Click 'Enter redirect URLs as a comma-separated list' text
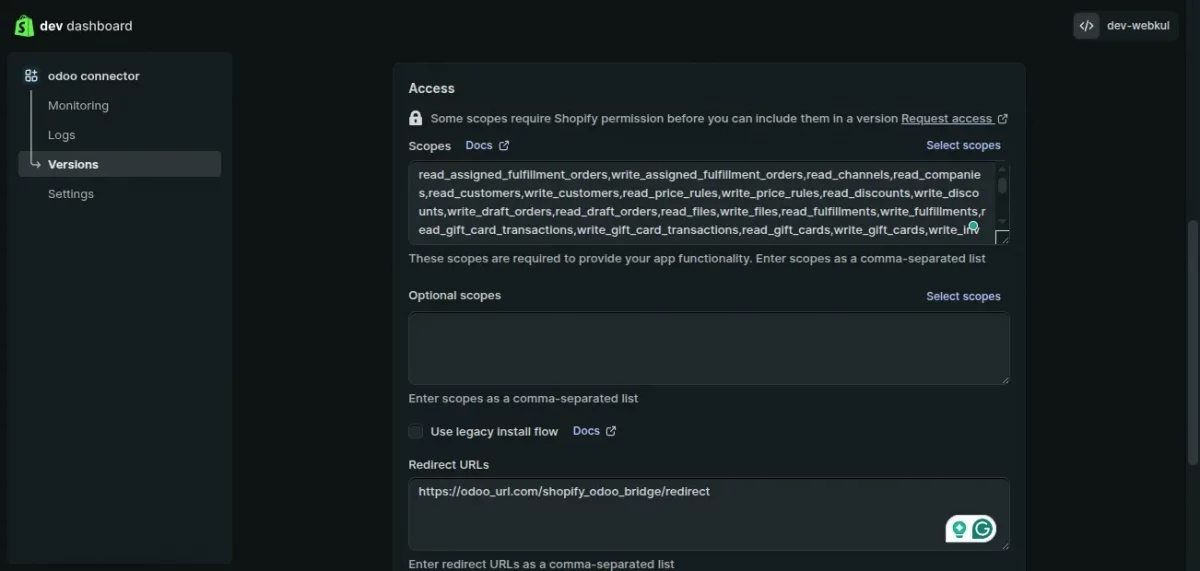The image size is (1200, 571). (x=541, y=564)
